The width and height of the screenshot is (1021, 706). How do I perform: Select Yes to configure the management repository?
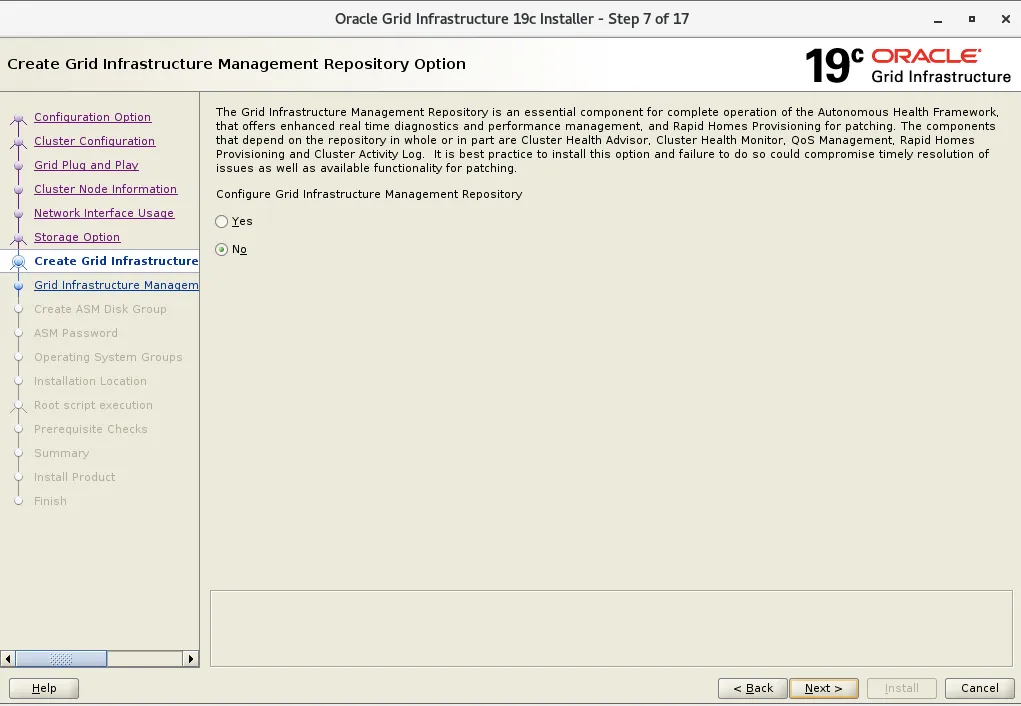[x=221, y=222]
